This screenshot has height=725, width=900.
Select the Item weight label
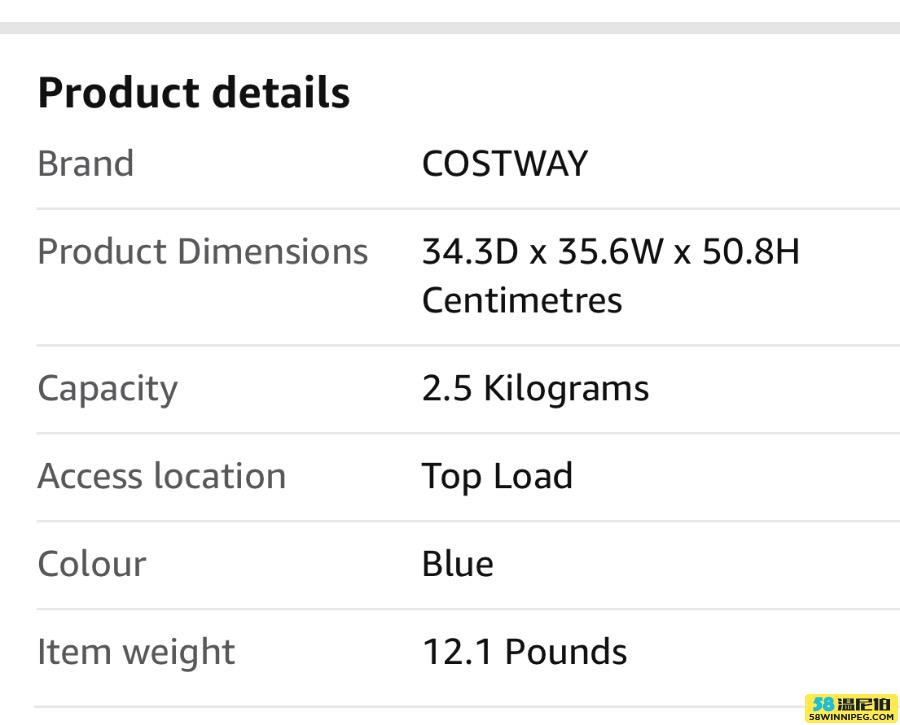[136, 653]
